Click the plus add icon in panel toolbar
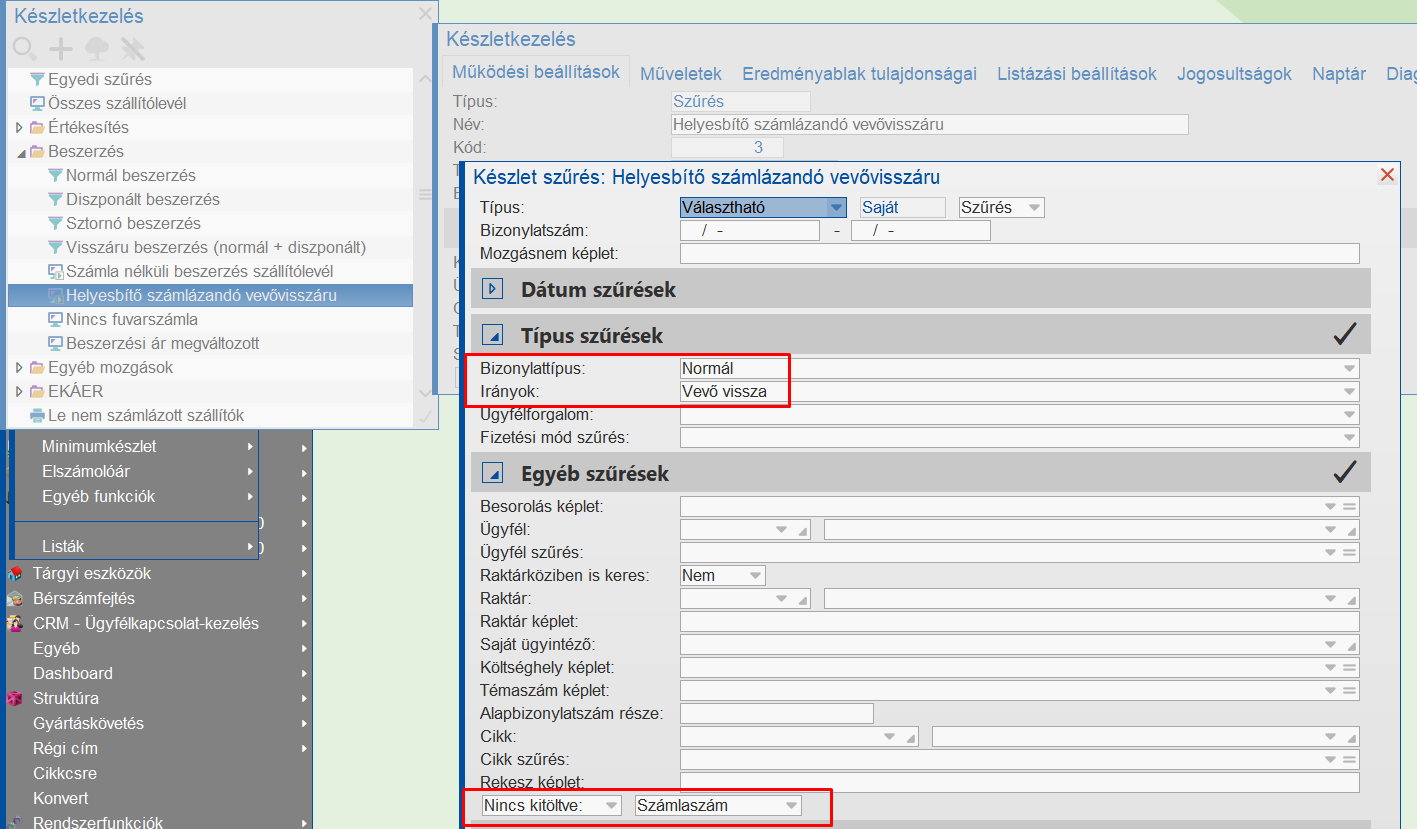This screenshot has width=1417, height=829. click(61, 48)
